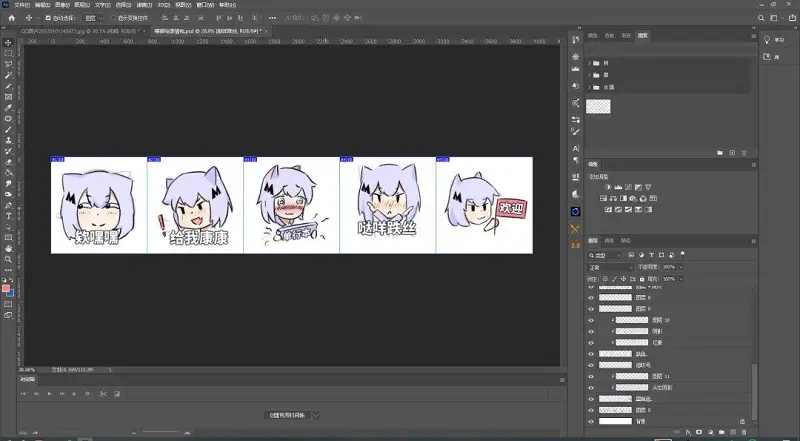
Task: Open the search icon at top right
Action: coord(761,18)
